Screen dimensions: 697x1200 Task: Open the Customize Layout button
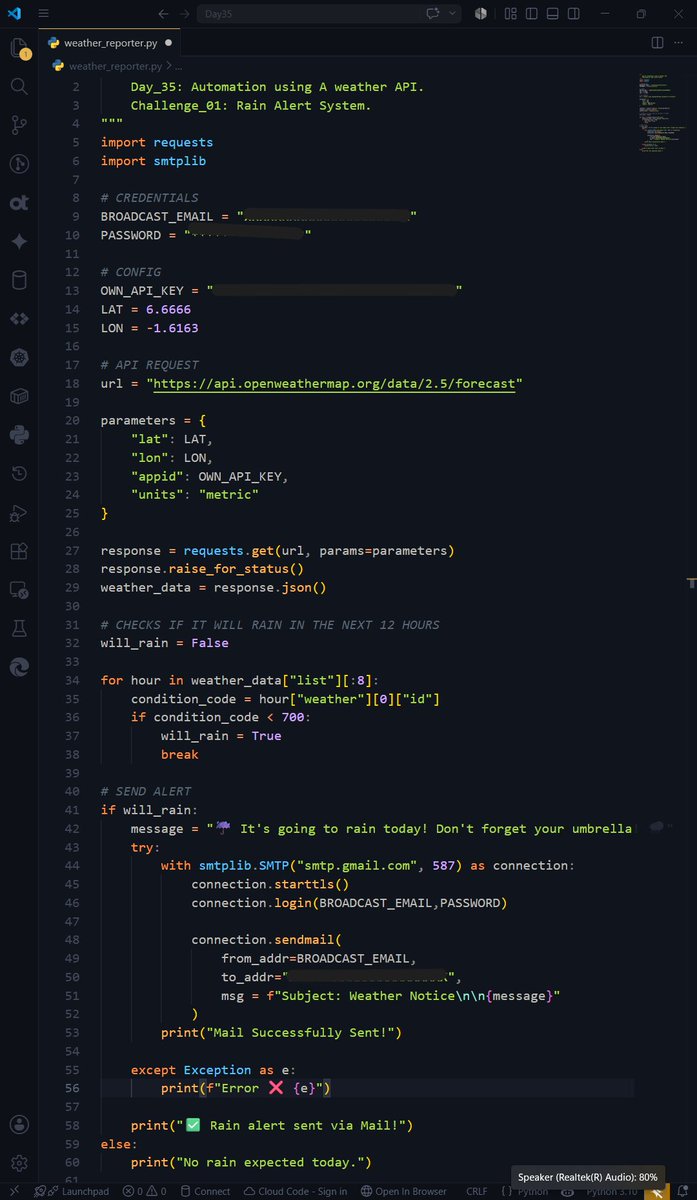click(511, 14)
